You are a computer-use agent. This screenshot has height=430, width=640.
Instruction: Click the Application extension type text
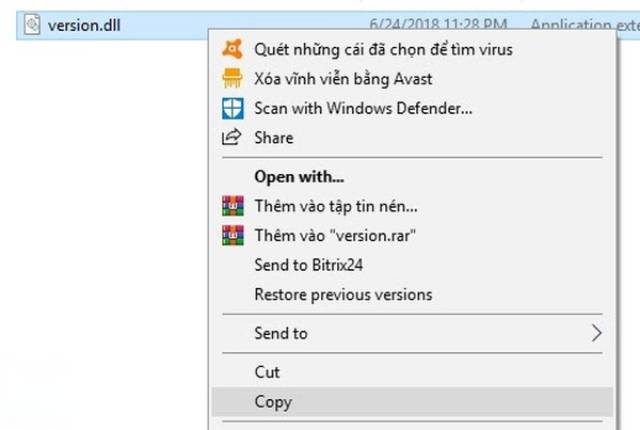coord(585,24)
